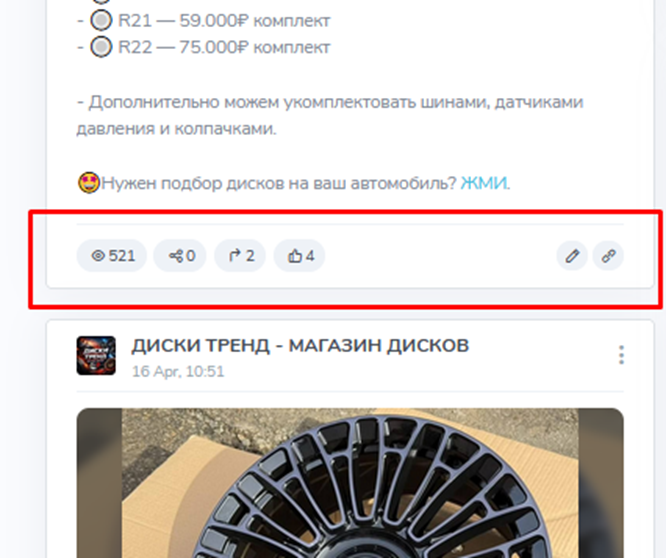Screen dimensions: 666x558
Task: Click the Дополнительно можем укомплектовать шинами paragraph
Action: pyautogui.click(x=330, y=116)
